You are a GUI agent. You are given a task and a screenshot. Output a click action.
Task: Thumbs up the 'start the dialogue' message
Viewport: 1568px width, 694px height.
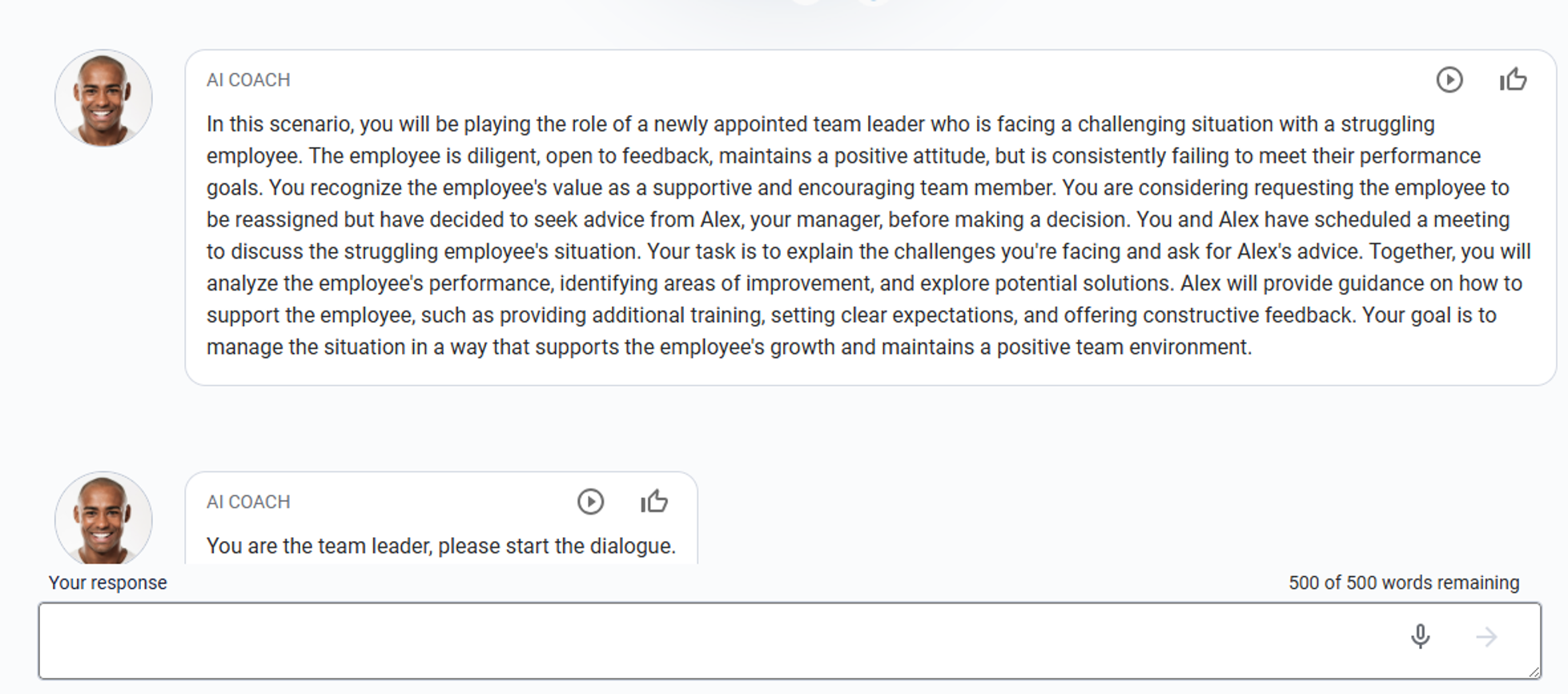coord(654,502)
